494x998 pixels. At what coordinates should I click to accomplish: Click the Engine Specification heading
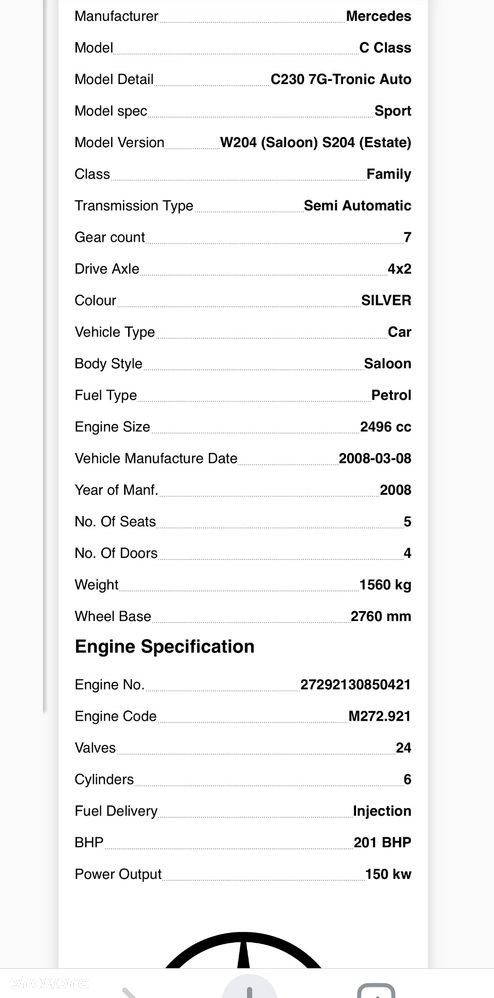pyautogui.click(x=164, y=647)
